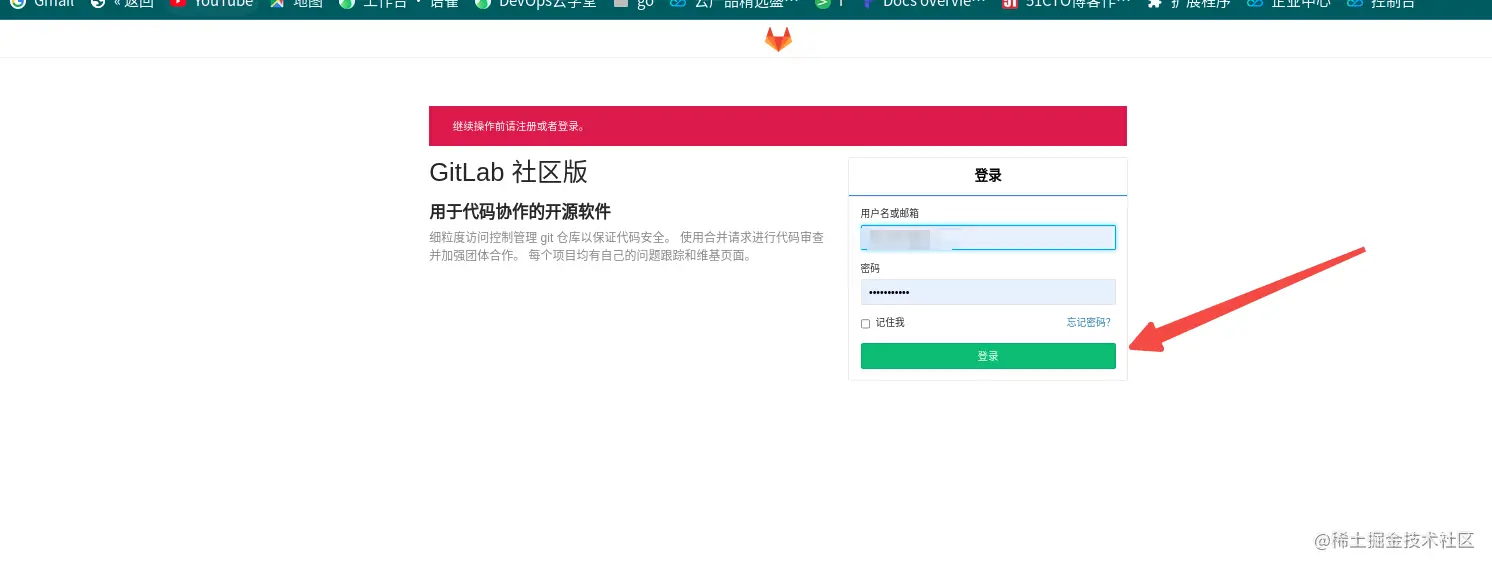Open the 忘记密码? link

[x=1088, y=322]
